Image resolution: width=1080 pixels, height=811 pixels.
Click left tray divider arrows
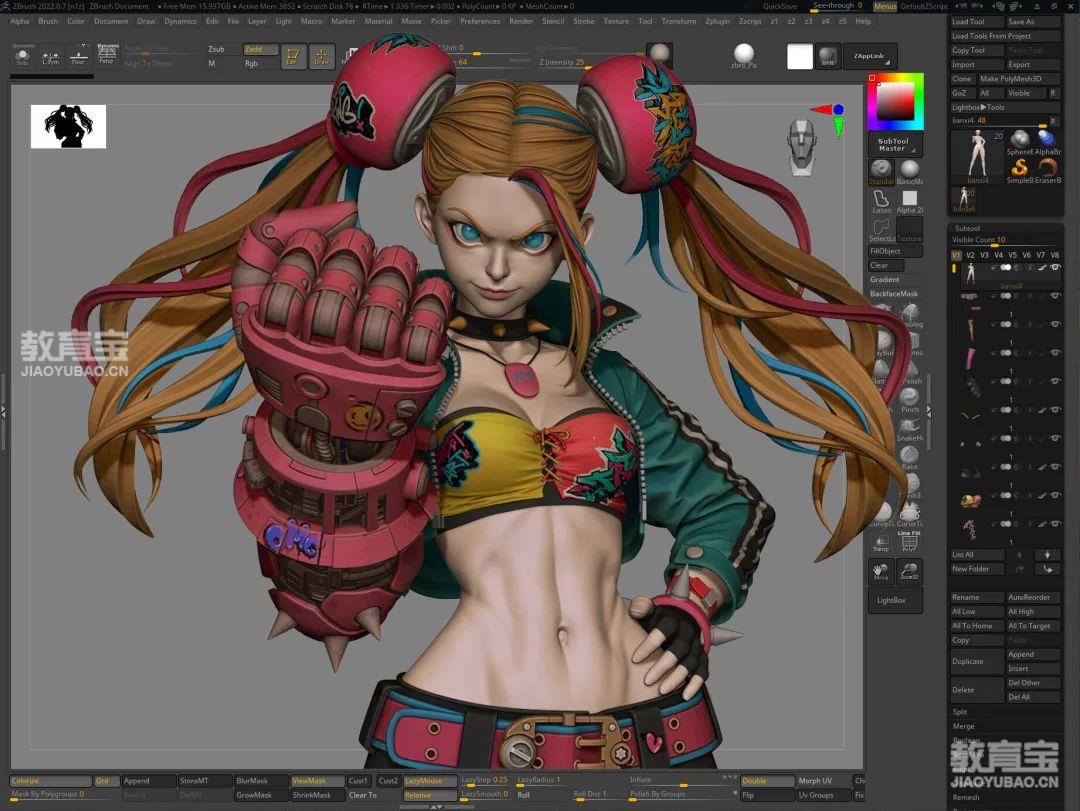[3, 411]
